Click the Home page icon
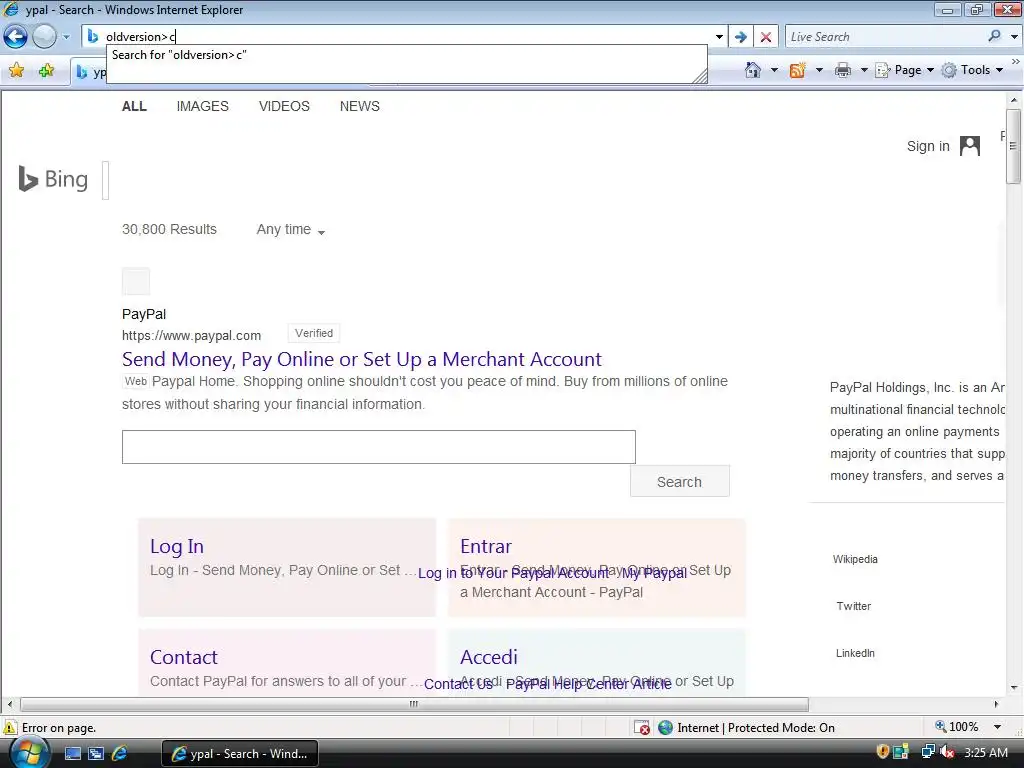Screen dimensions: 1024x768 pos(752,70)
